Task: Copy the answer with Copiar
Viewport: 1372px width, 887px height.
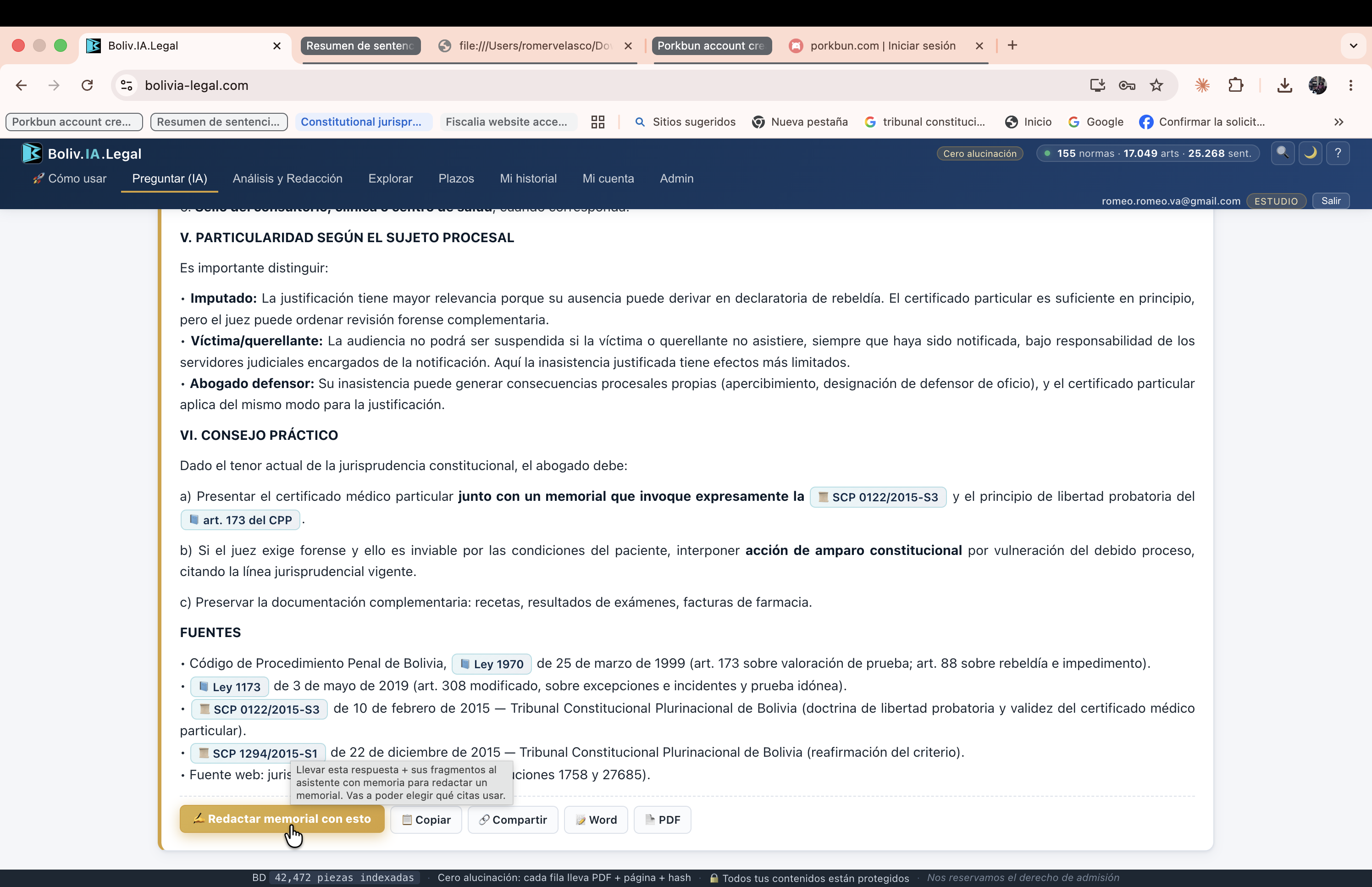Action: click(426, 819)
